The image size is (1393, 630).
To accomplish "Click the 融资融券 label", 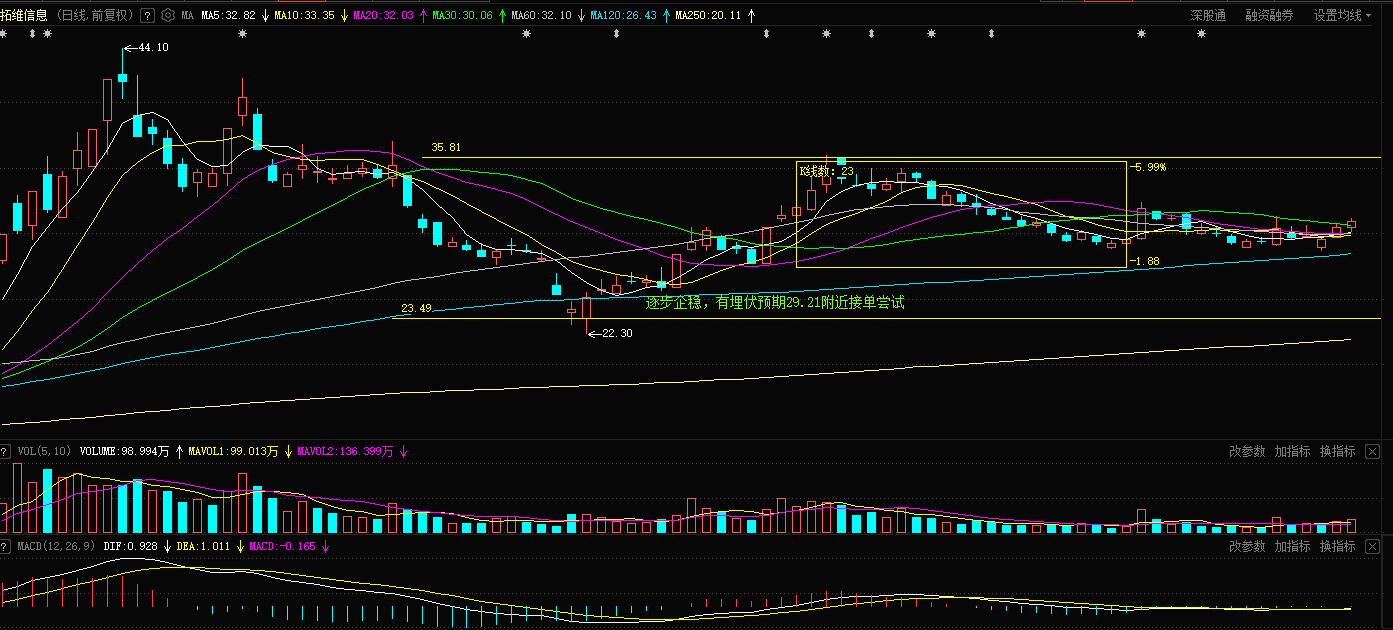I will coord(1269,15).
